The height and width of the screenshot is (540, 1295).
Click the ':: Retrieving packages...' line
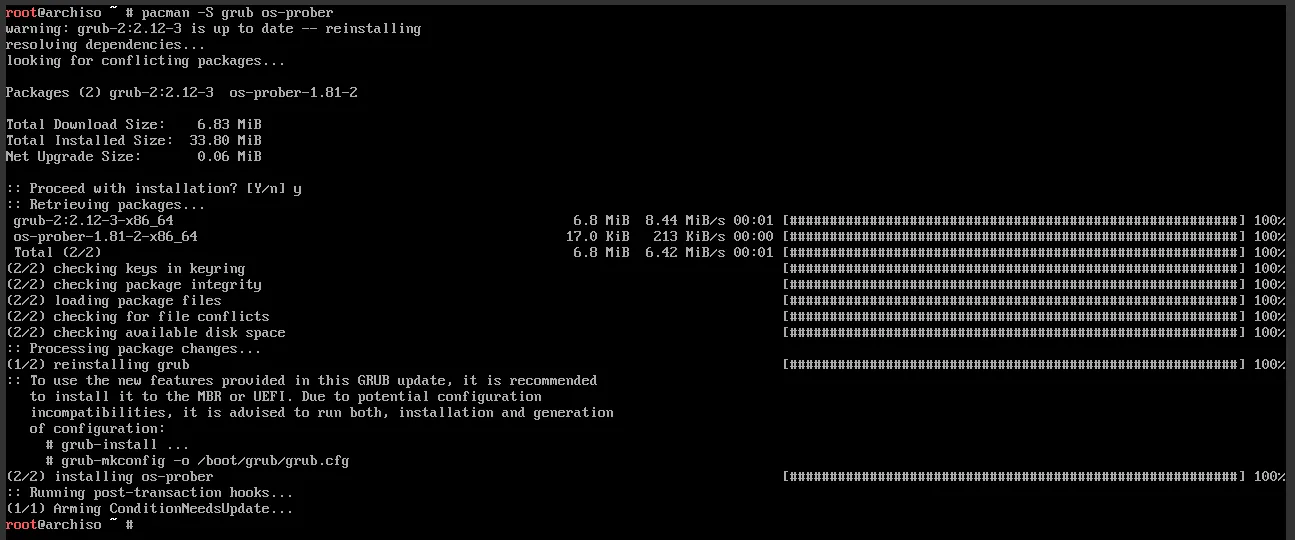pyautogui.click(x=106, y=205)
